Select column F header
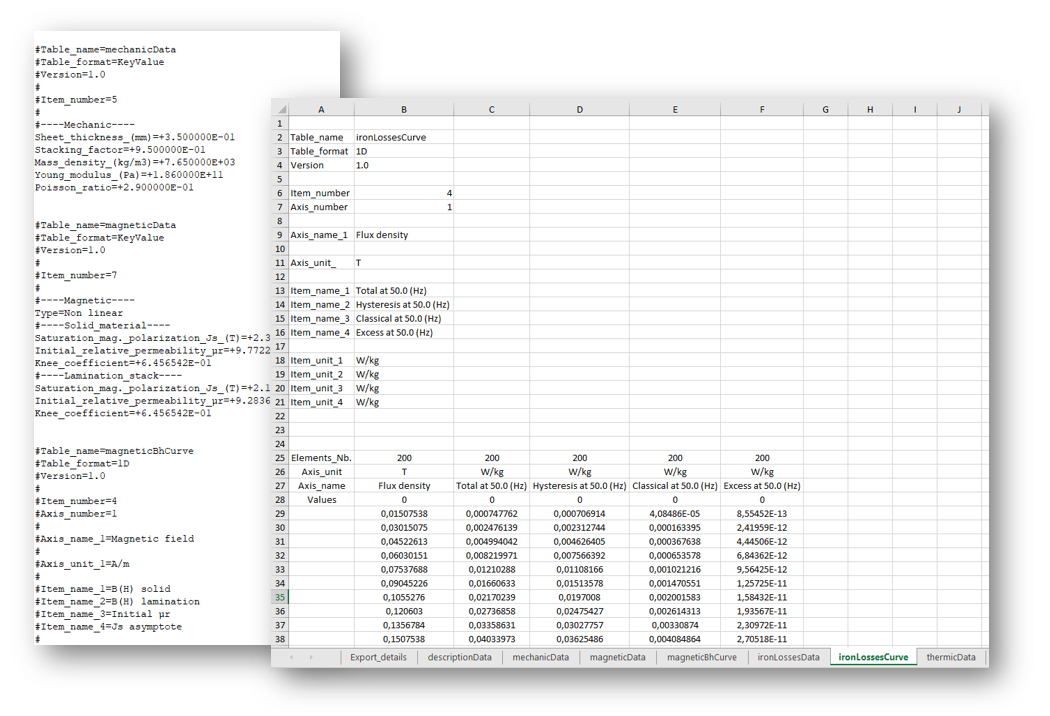The image size is (1050, 716). [x=762, y=109]
